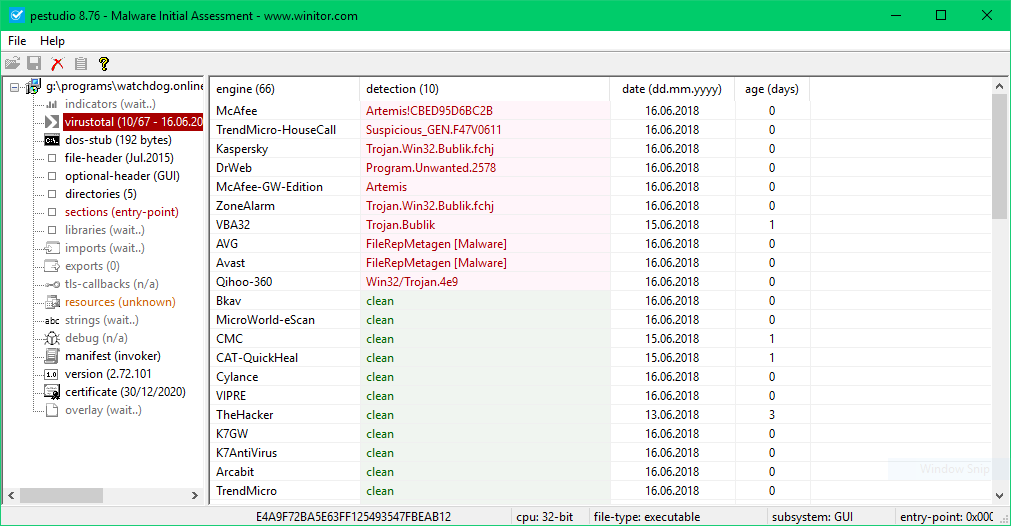Sort by date (dd.mm.yyyy) column header

672,89
